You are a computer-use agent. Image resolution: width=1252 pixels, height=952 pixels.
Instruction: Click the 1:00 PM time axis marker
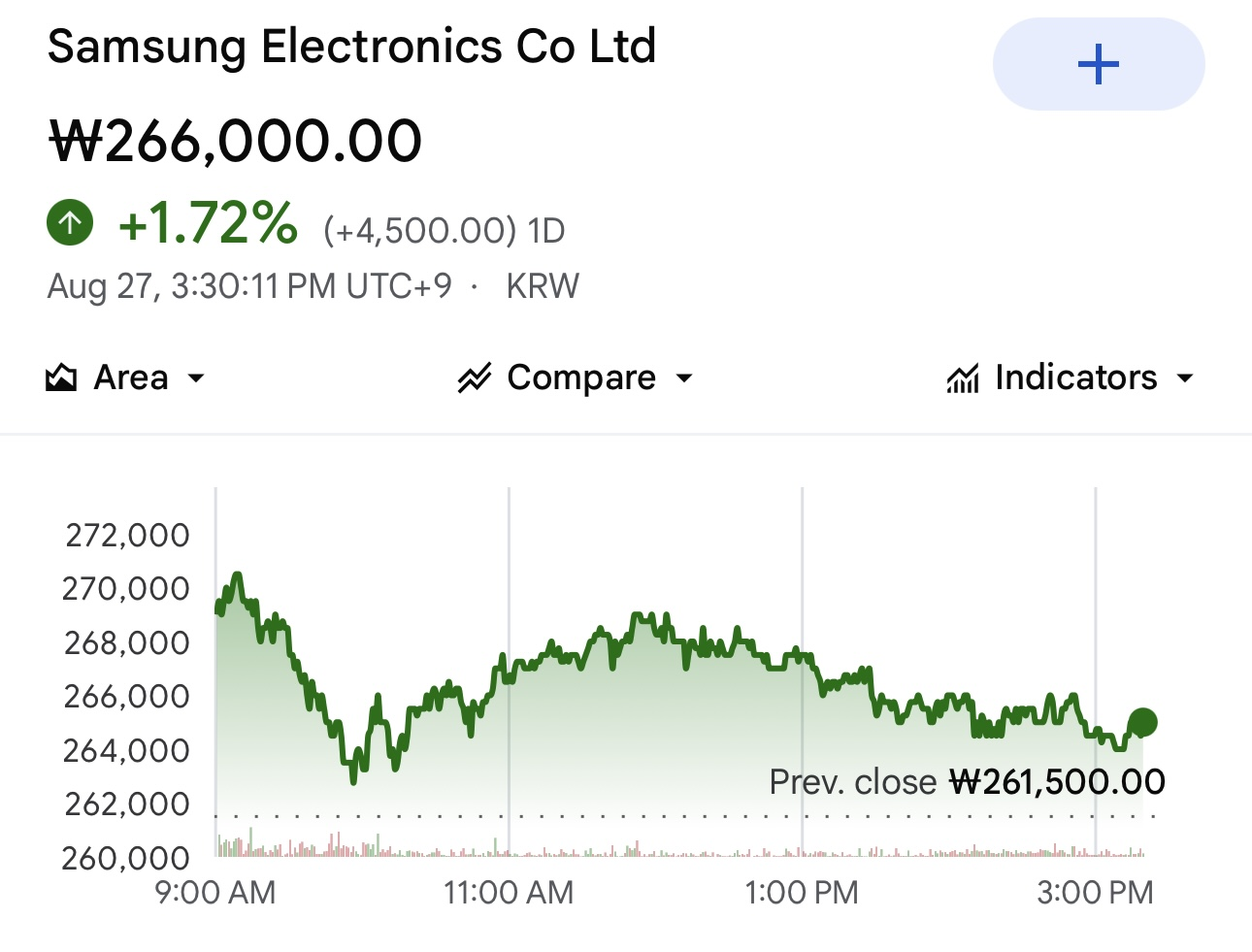(802, 892)
